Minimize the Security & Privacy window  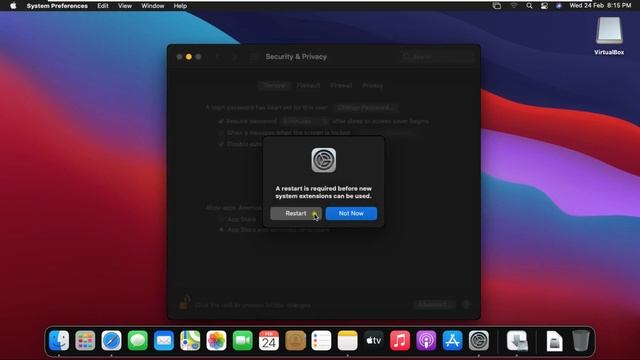pyautogui.click(x=189, y=57)
